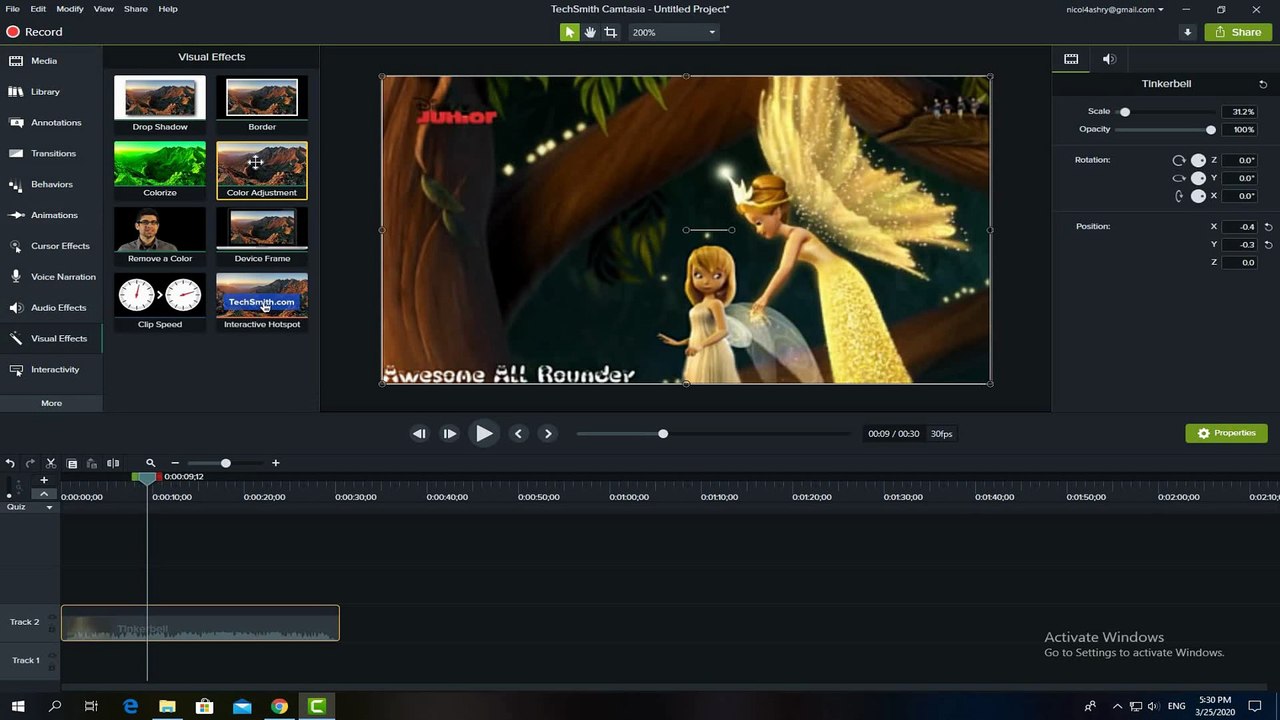Click the green Properties button

coord(1227,433)
